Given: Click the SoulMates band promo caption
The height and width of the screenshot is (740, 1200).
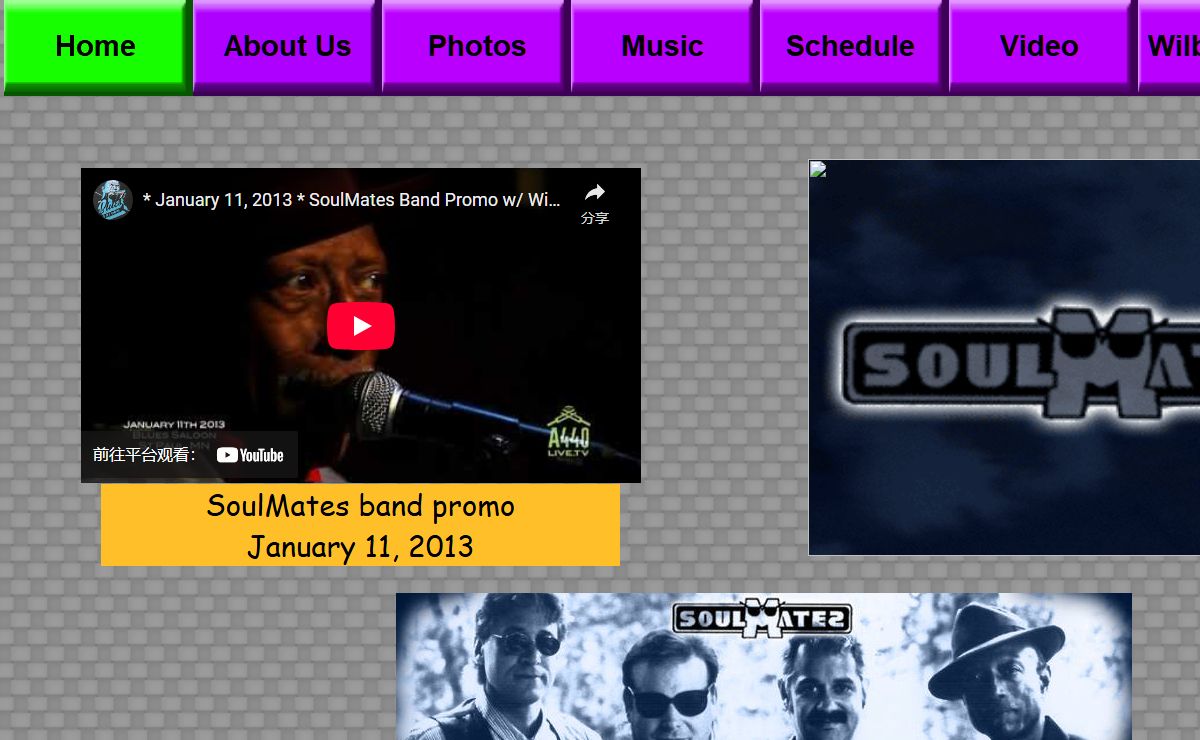Looking at the screenshot, I should point(360,505).
